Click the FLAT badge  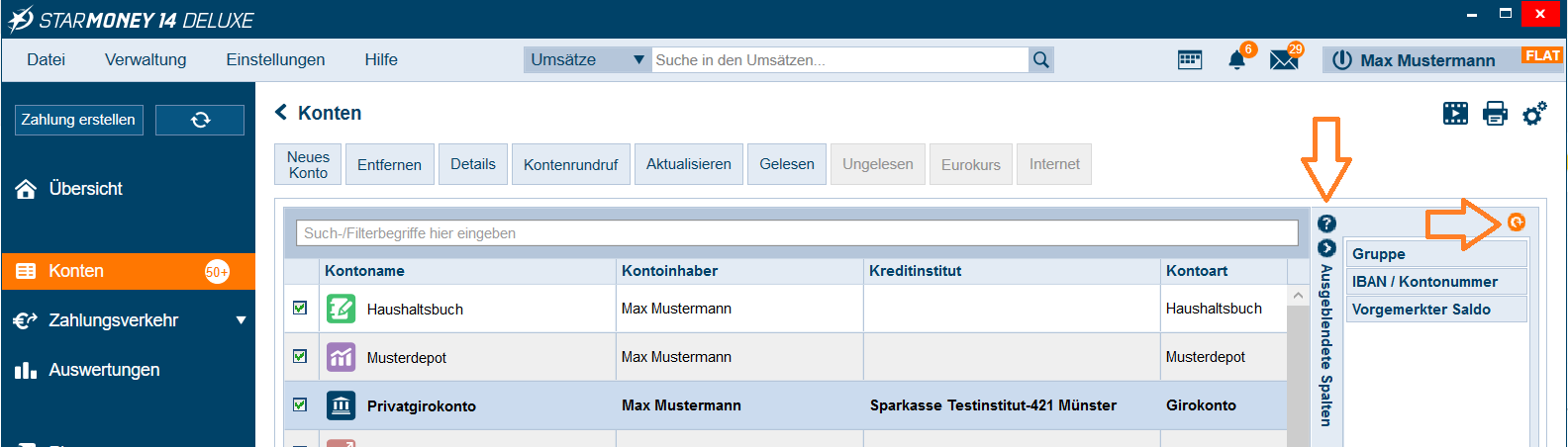tap(1542, 55)
